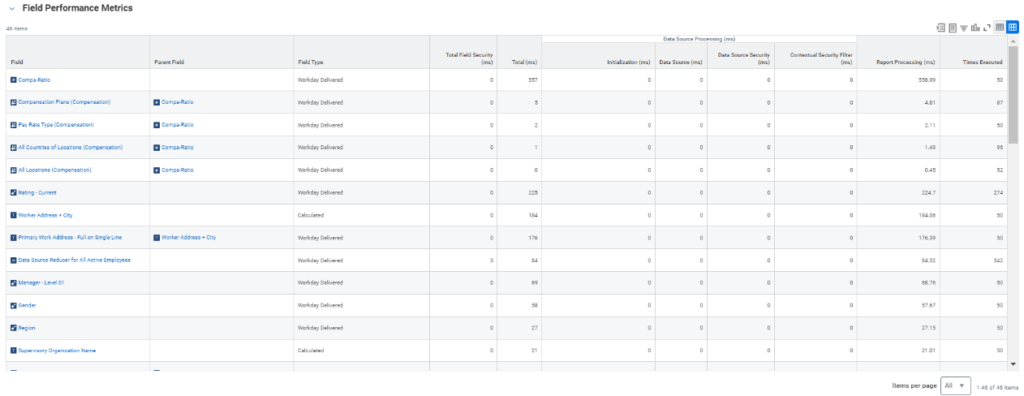Sort by Contextual Security Filter (ms) header
The height and width of the screenshot is (396, 1024).
tap(821, 59)
